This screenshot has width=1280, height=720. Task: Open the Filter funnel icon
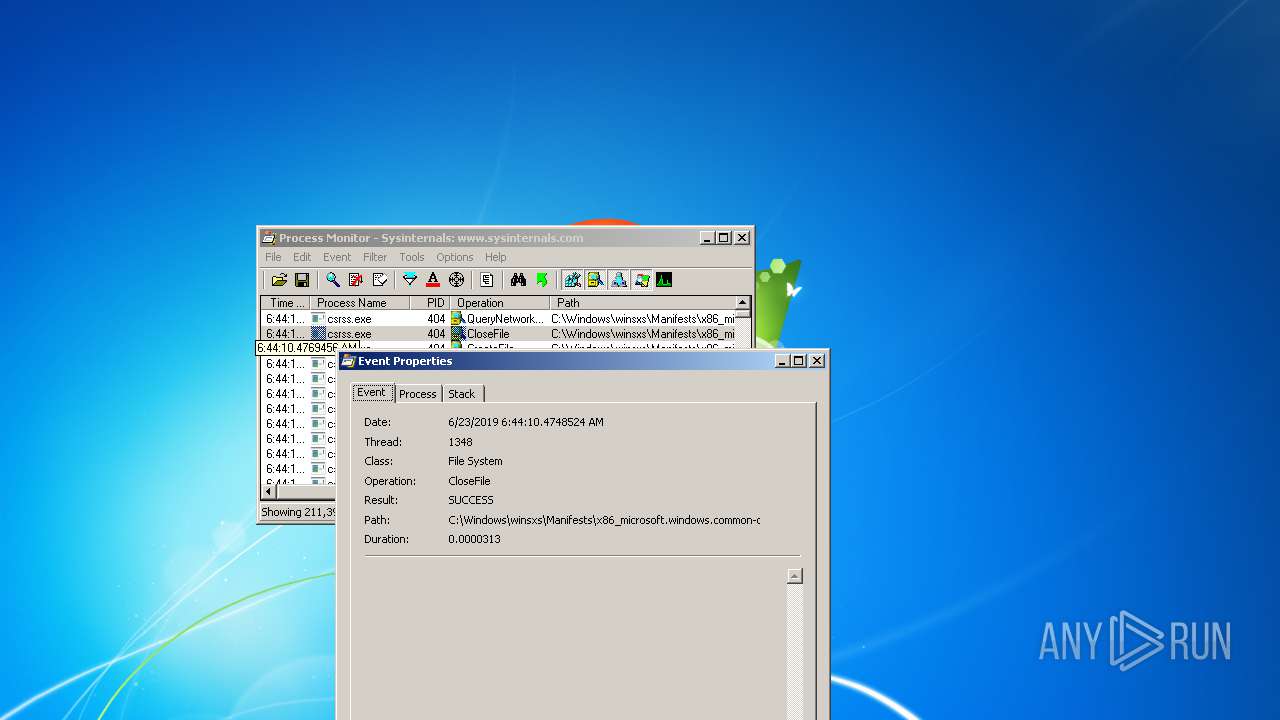(410, 280)
